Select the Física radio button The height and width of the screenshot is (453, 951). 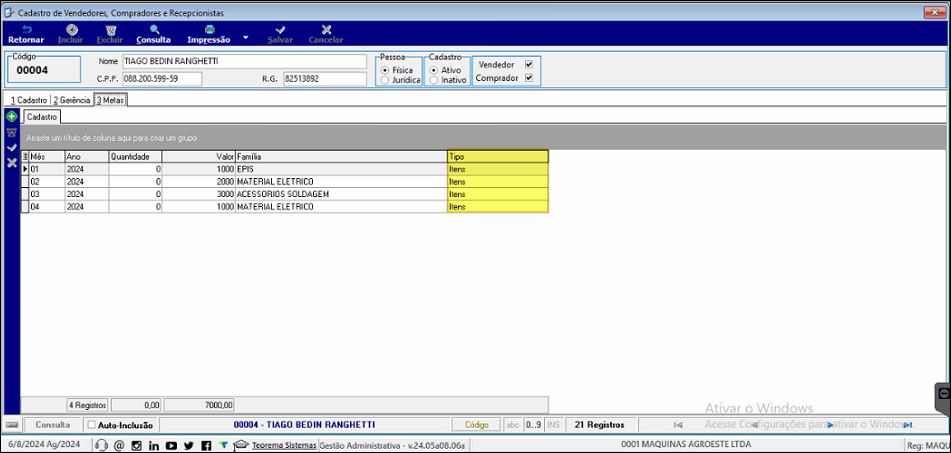tap(385, 70)
